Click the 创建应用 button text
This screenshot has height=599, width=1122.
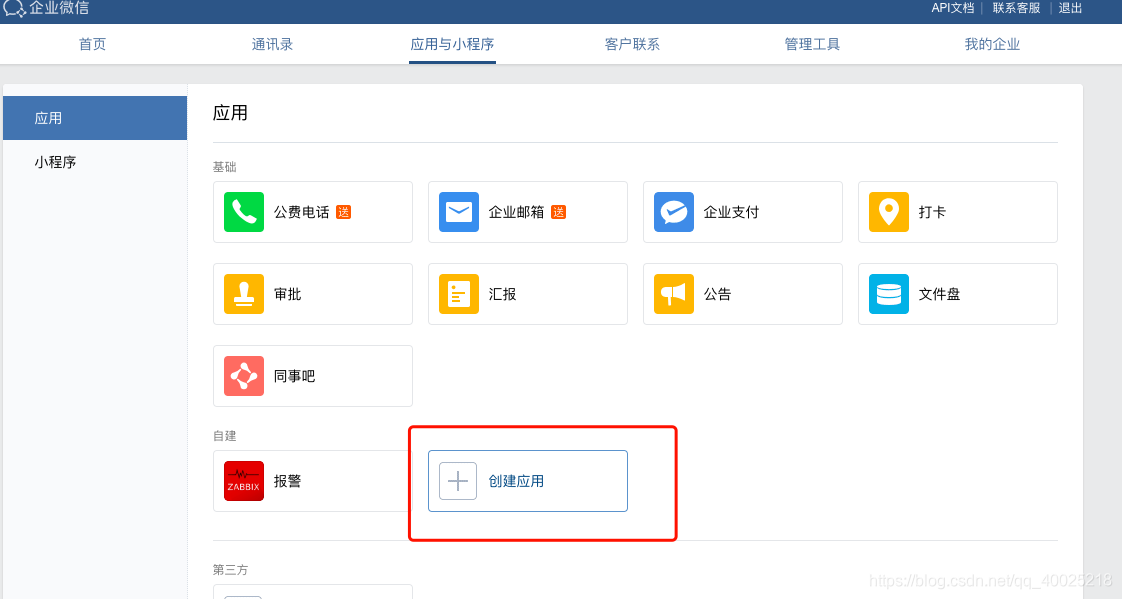tap(517, 481)
